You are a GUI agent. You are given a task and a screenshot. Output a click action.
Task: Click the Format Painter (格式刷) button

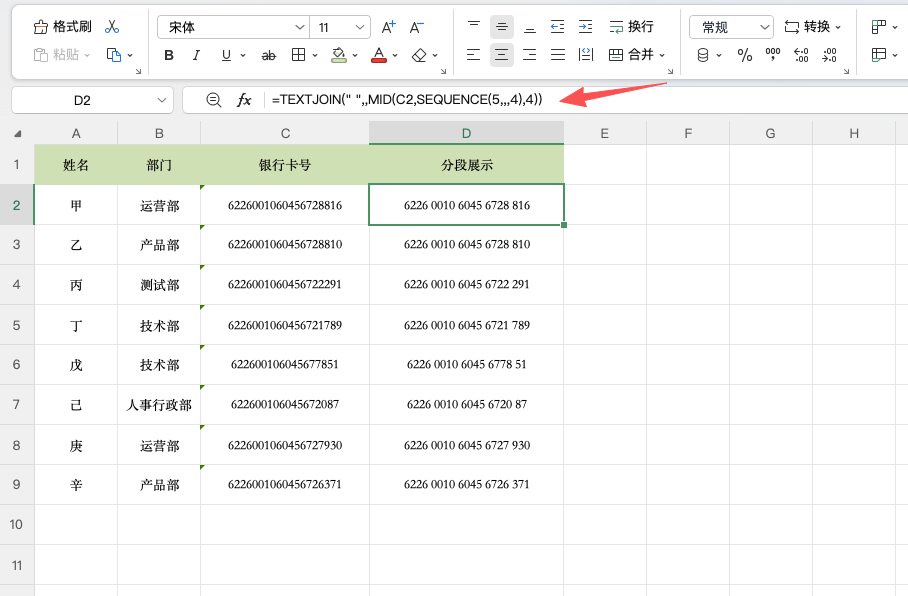(x=63, y=27)
